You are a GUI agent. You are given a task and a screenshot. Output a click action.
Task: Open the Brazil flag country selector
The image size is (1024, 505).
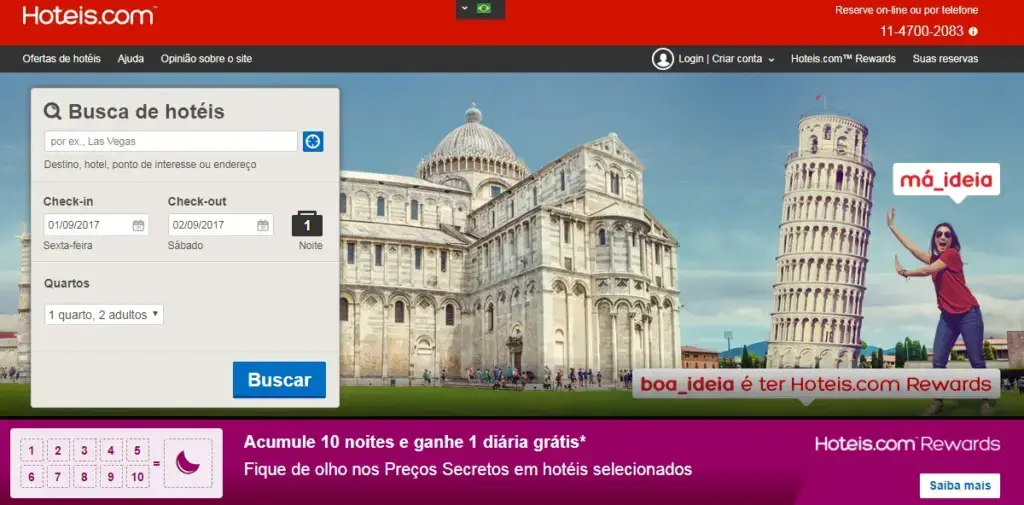(x=481, y=8)
